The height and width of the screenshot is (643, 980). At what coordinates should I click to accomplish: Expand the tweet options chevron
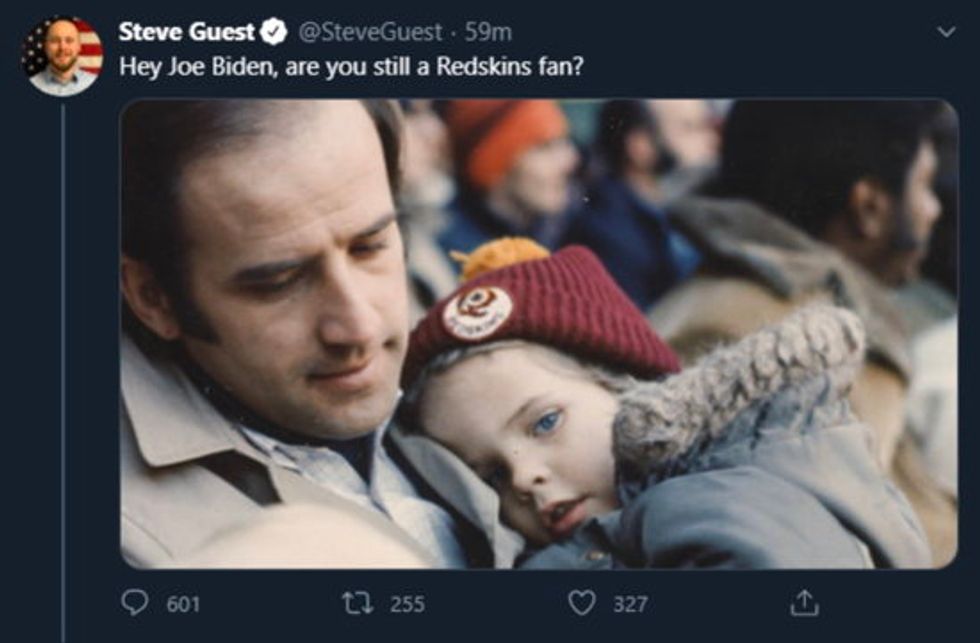click(944, 33)
